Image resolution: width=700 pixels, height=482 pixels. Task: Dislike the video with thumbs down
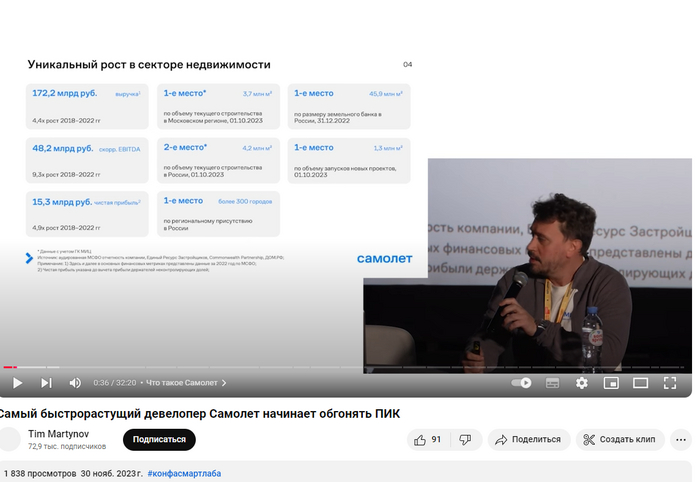click(465, 440)
